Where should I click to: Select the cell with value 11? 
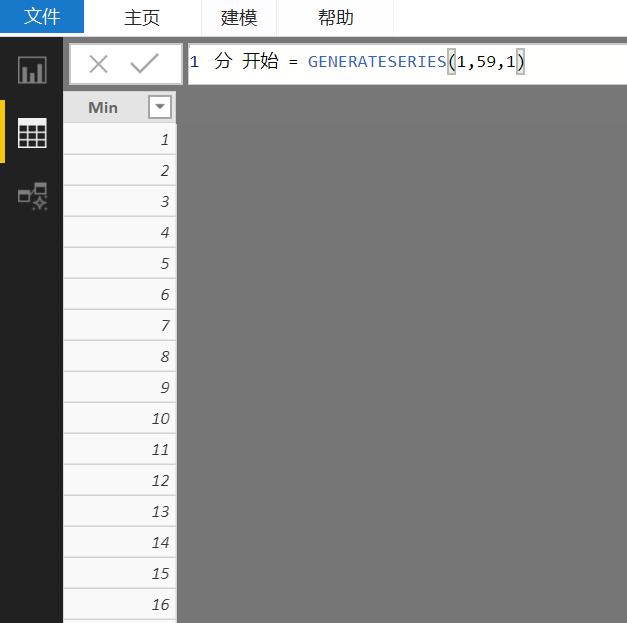(120, 449)
